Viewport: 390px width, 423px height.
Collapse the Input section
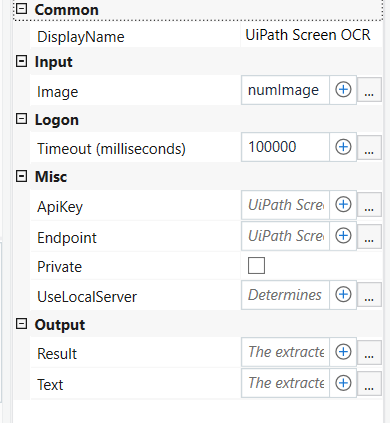pyautogui.click(x=22, y=61)
